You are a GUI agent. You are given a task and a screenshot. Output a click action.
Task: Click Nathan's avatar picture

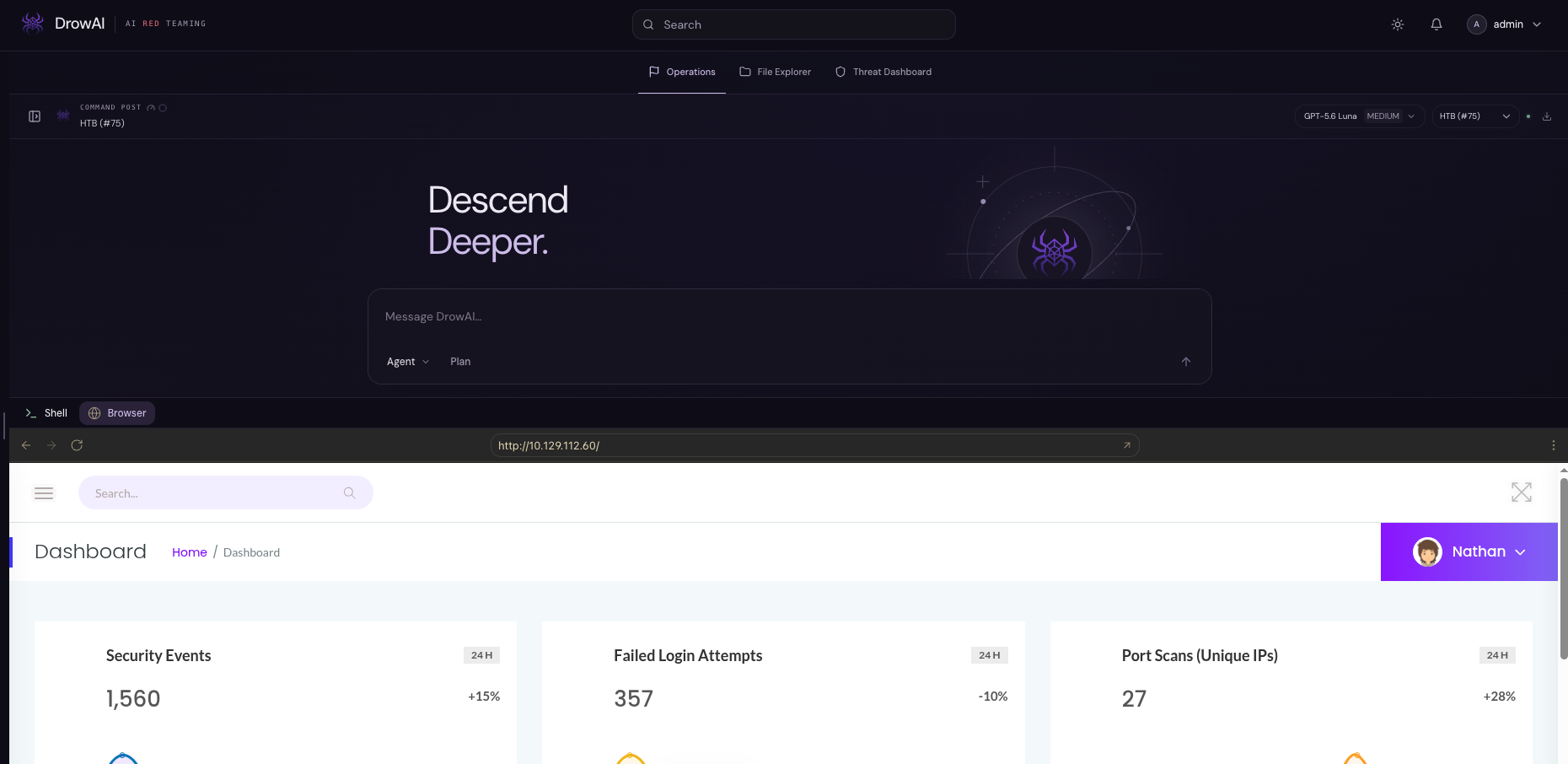pyautogui.click(x=1427, y=551)
